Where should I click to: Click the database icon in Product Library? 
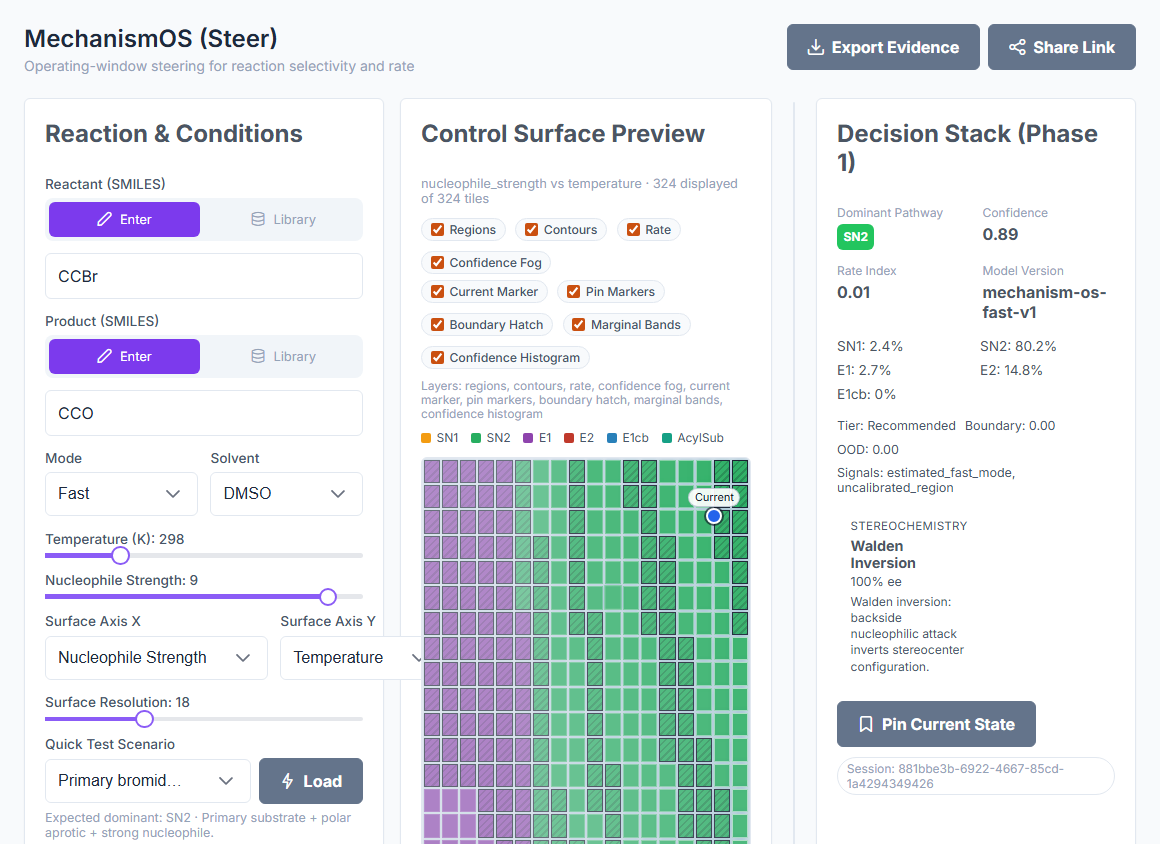pyautogui.click(x=257, y=357)
